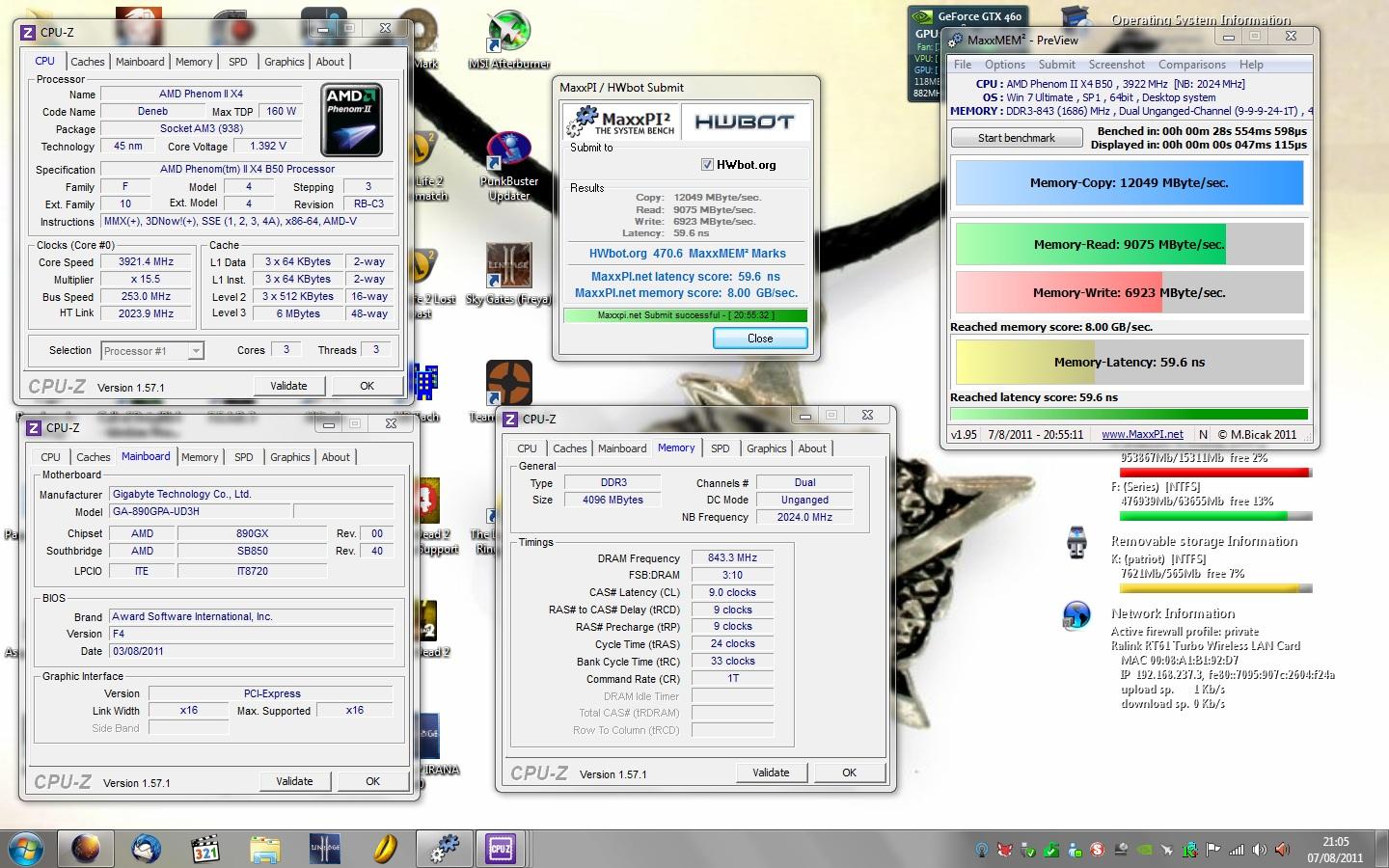
Task: Switch to the CPU-Z taskbar button
Action: pyautogui.click(x=502, y=849)
